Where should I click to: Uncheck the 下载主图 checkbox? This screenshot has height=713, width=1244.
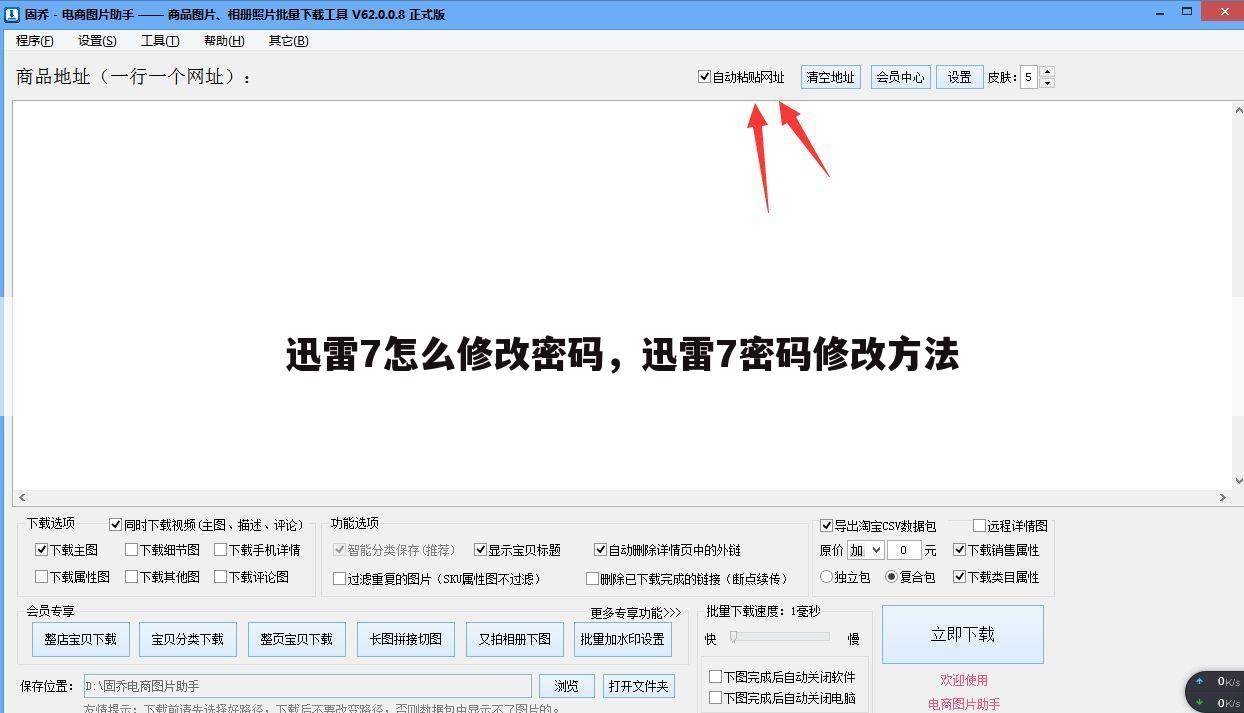pyautogui.click(x=41, y=550)
